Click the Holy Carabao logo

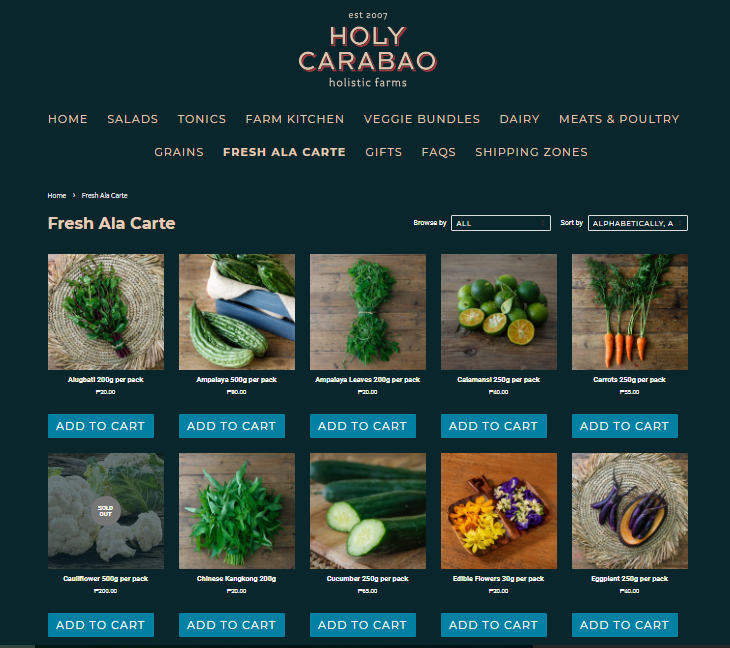[x=368, y=50]
